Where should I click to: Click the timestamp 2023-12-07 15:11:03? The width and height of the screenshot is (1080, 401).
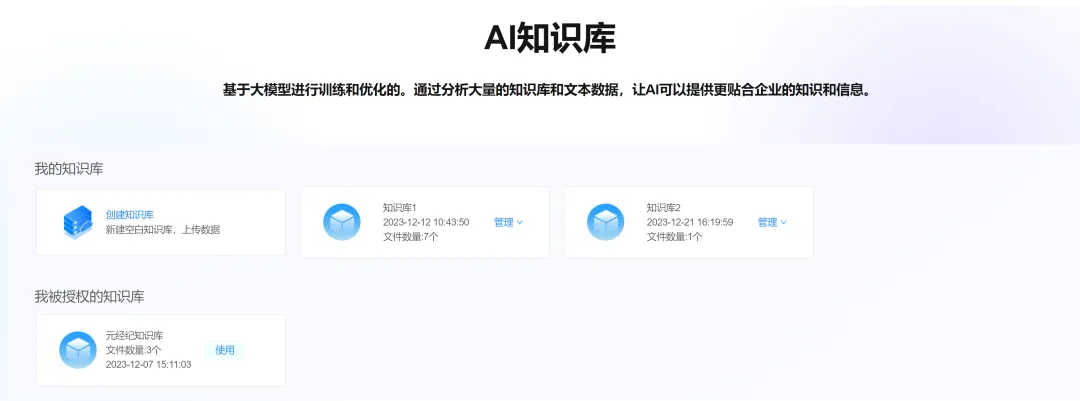(149, 364)
